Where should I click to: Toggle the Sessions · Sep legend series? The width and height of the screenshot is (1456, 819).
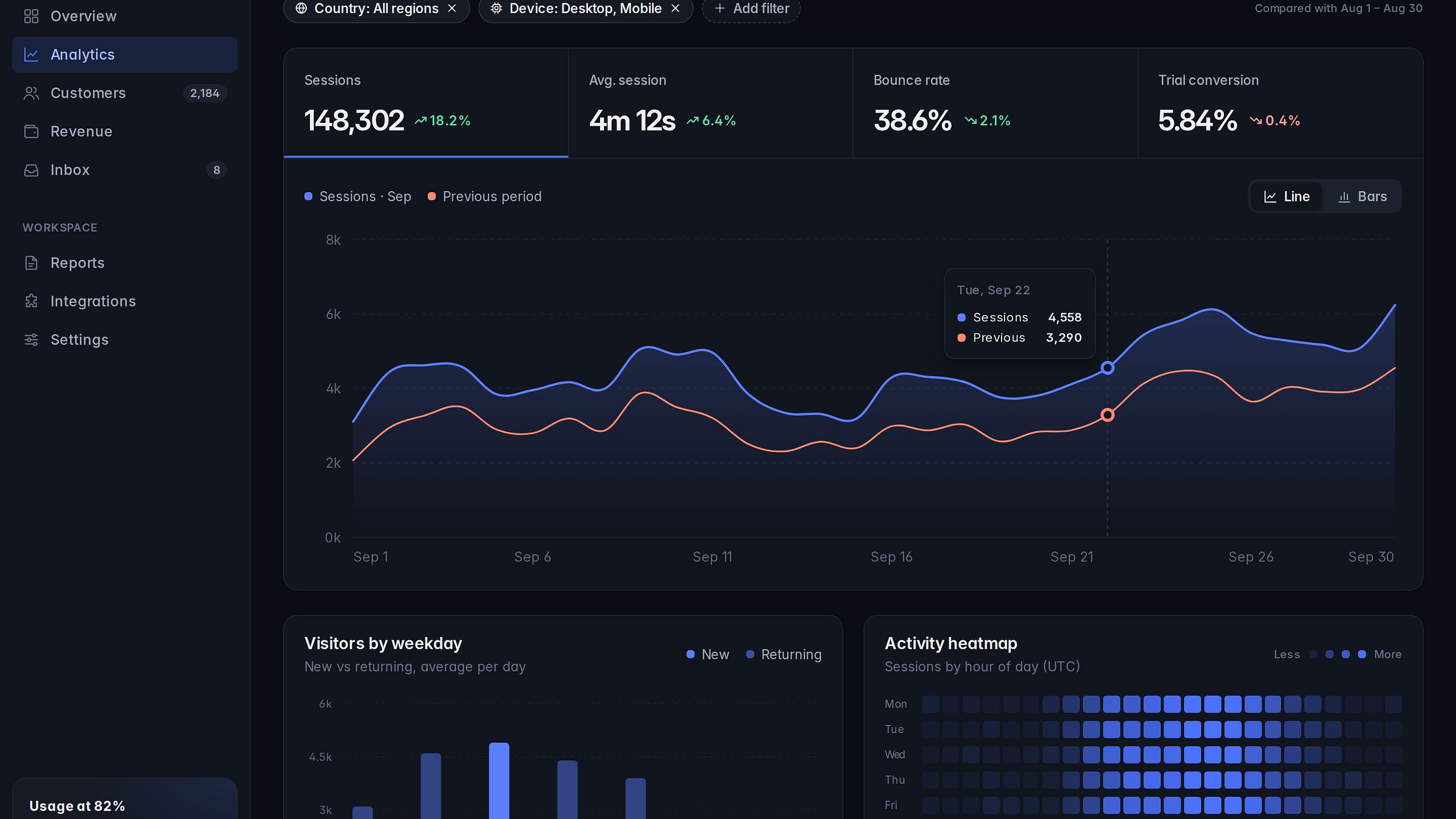coord(358,197)
